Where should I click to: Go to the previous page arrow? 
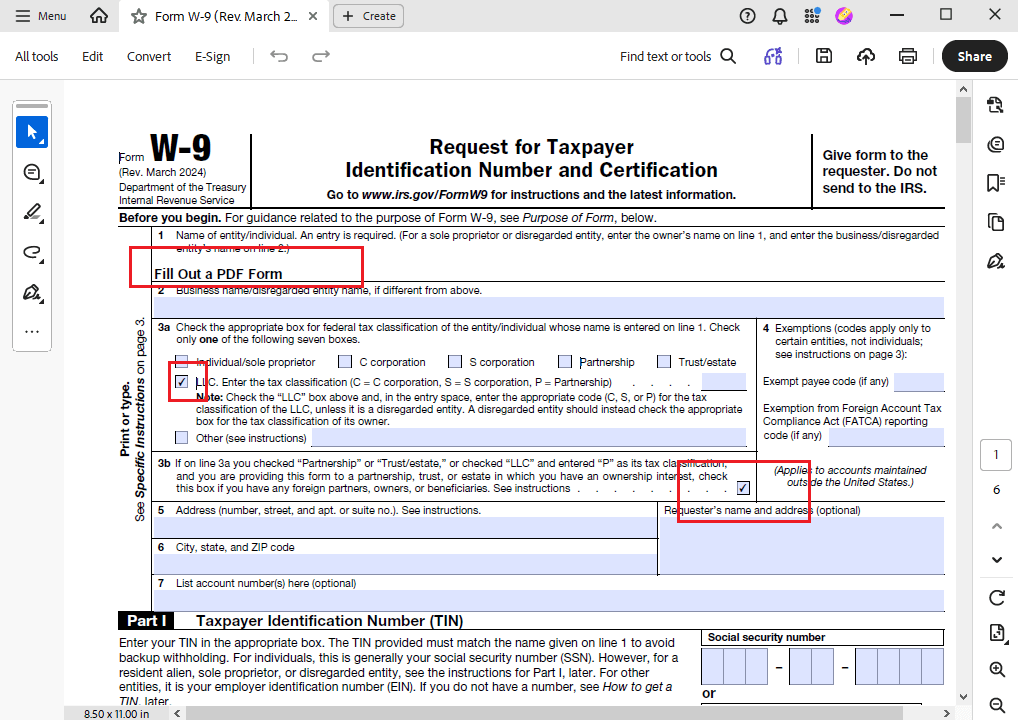tap(997, 526)
